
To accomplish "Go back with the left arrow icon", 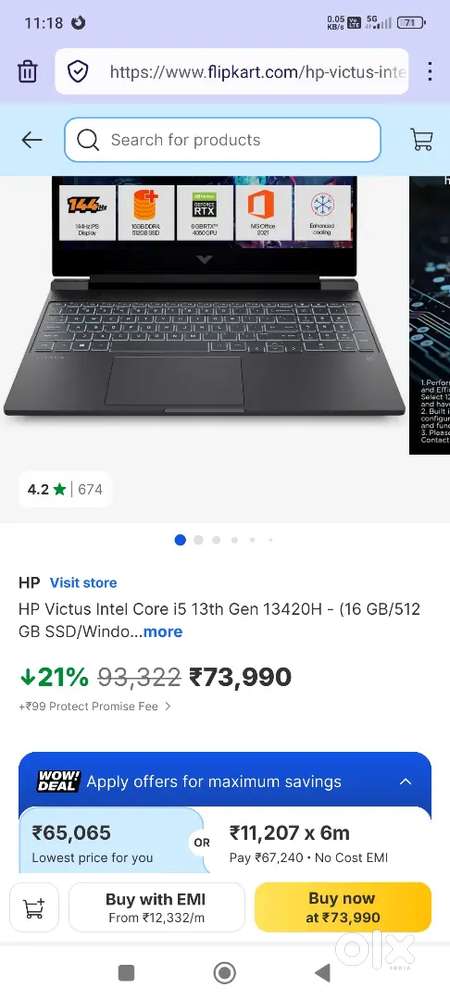I will (32, 140).
